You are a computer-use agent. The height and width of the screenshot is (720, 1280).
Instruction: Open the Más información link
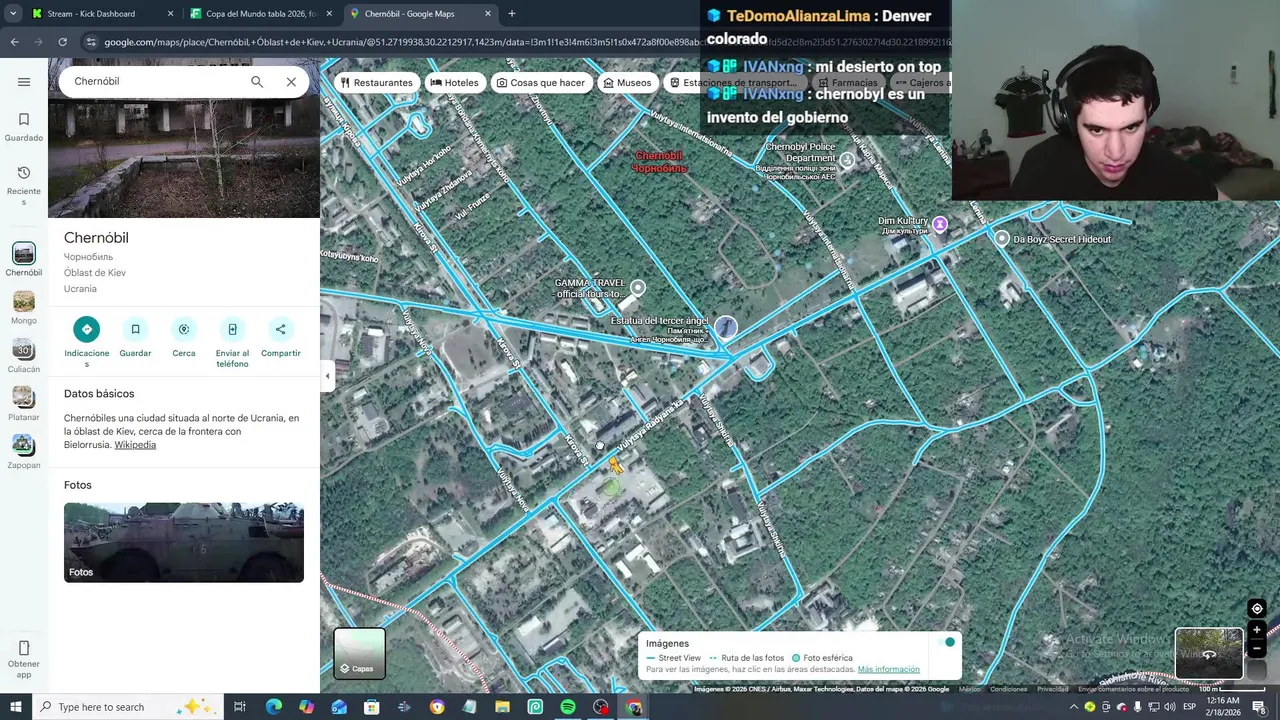click(888, 669)
